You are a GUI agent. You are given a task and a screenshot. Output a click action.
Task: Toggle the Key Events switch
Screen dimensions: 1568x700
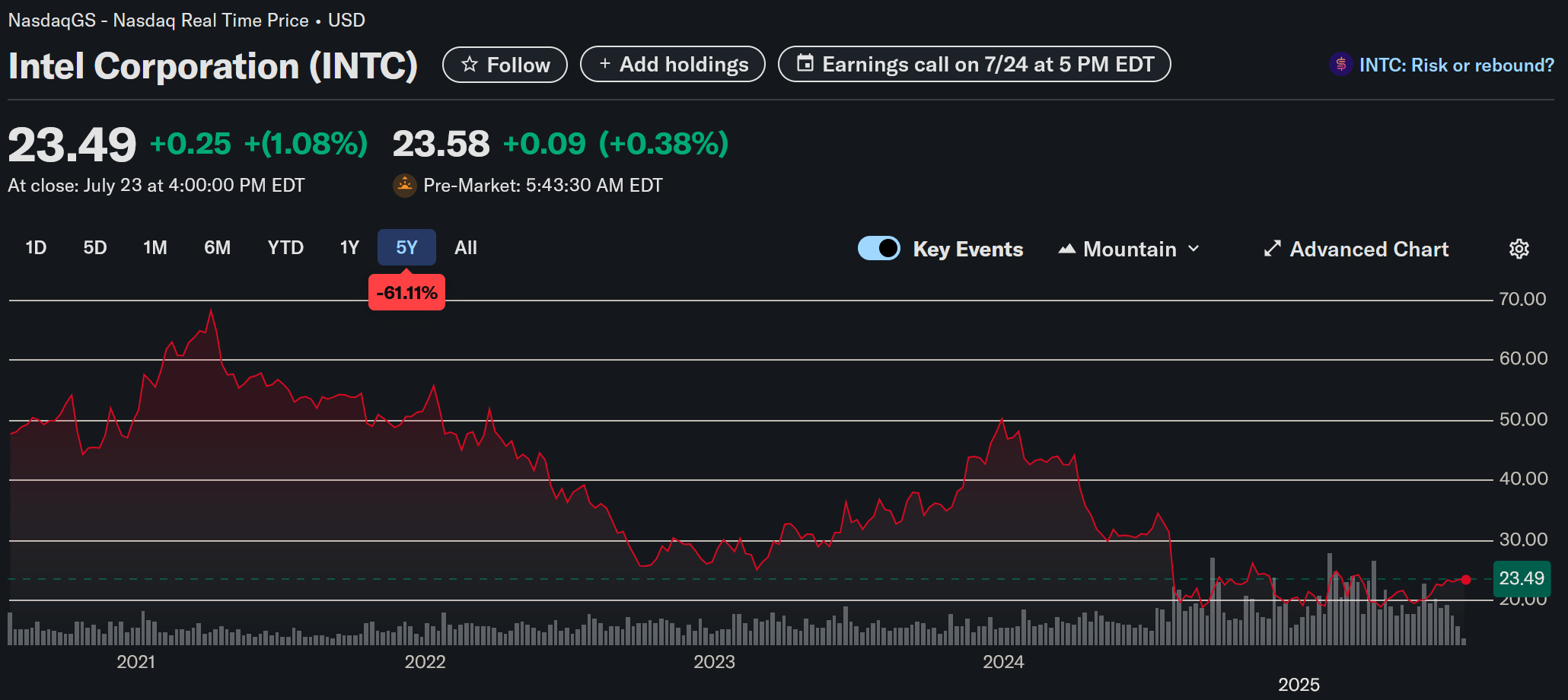[879, 248]
